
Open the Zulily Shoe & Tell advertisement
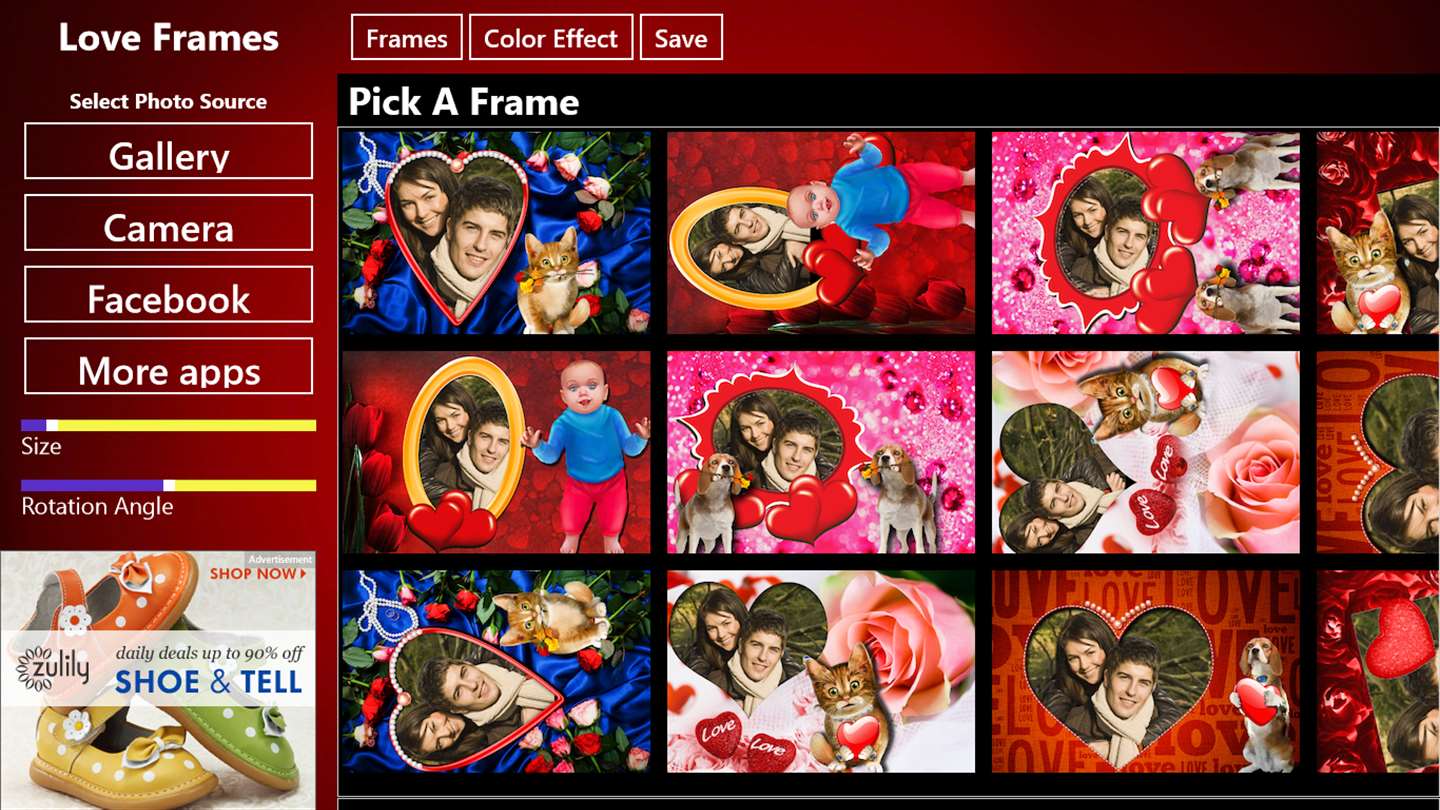(x=158, y=681)
